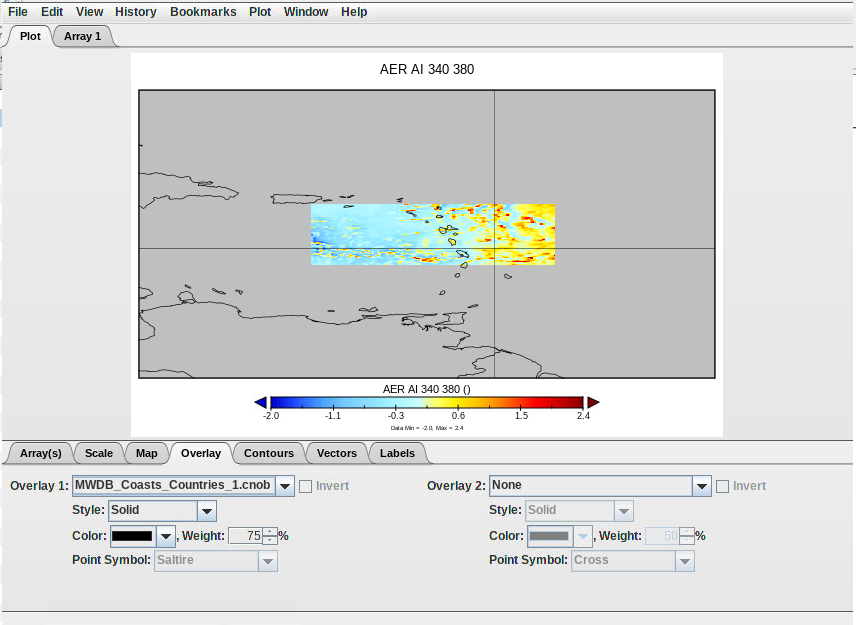Increase Overlay 1 weight with up arrow
The width and height of the screenshot is (856, 625).
pyautogui.click(x=270, y=532)
